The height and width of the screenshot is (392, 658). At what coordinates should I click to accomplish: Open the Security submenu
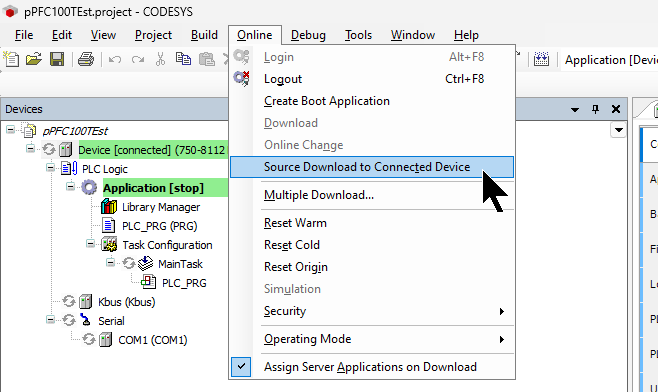(x=372, y=311)
